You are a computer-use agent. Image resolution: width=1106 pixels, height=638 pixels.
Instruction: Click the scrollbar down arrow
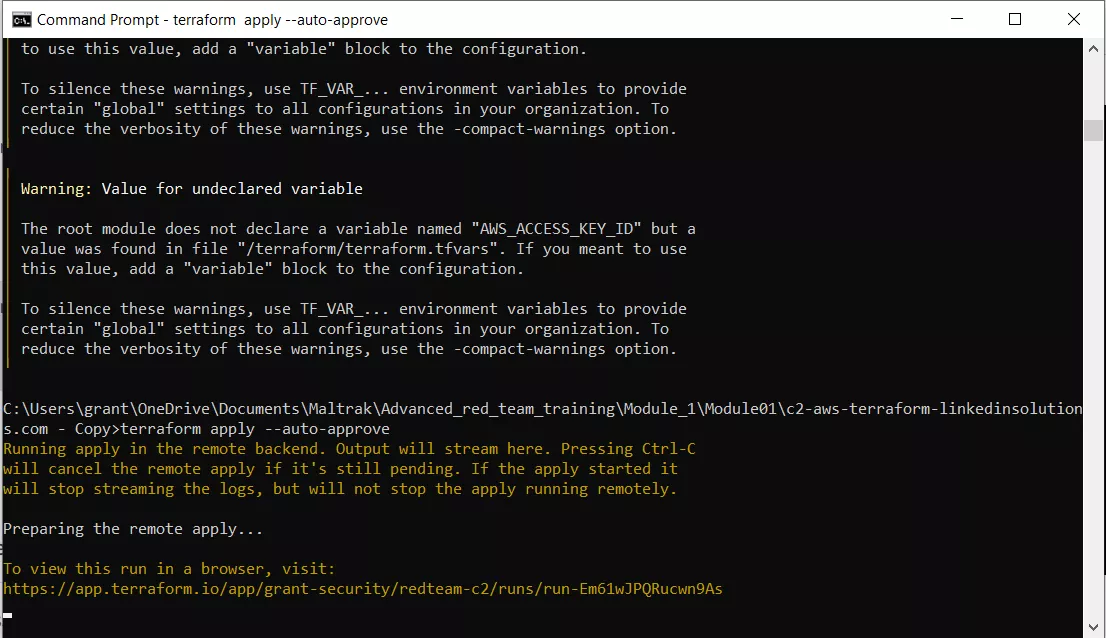coord(1092,628)
